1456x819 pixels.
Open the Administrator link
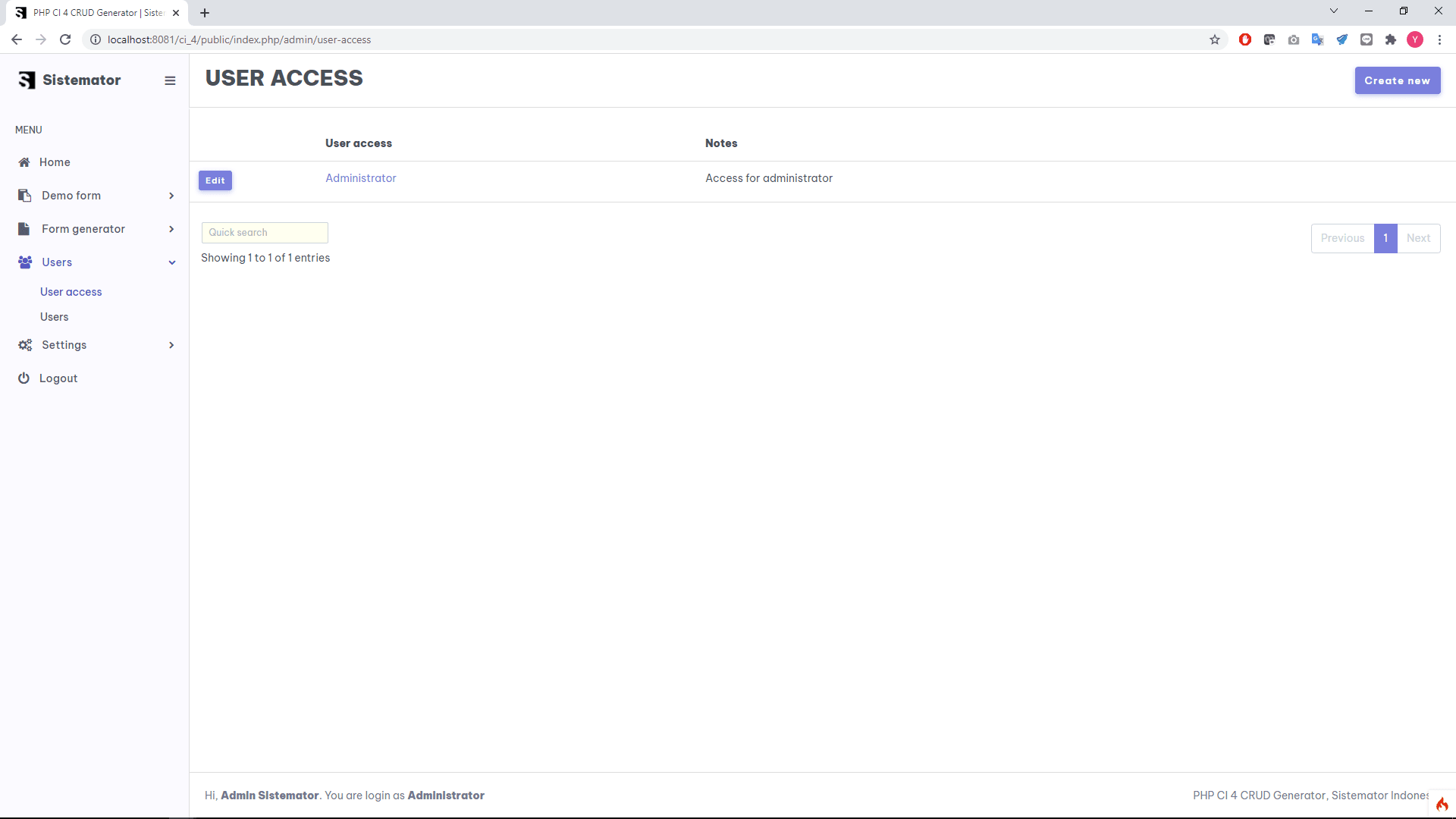tap(360, 178)
